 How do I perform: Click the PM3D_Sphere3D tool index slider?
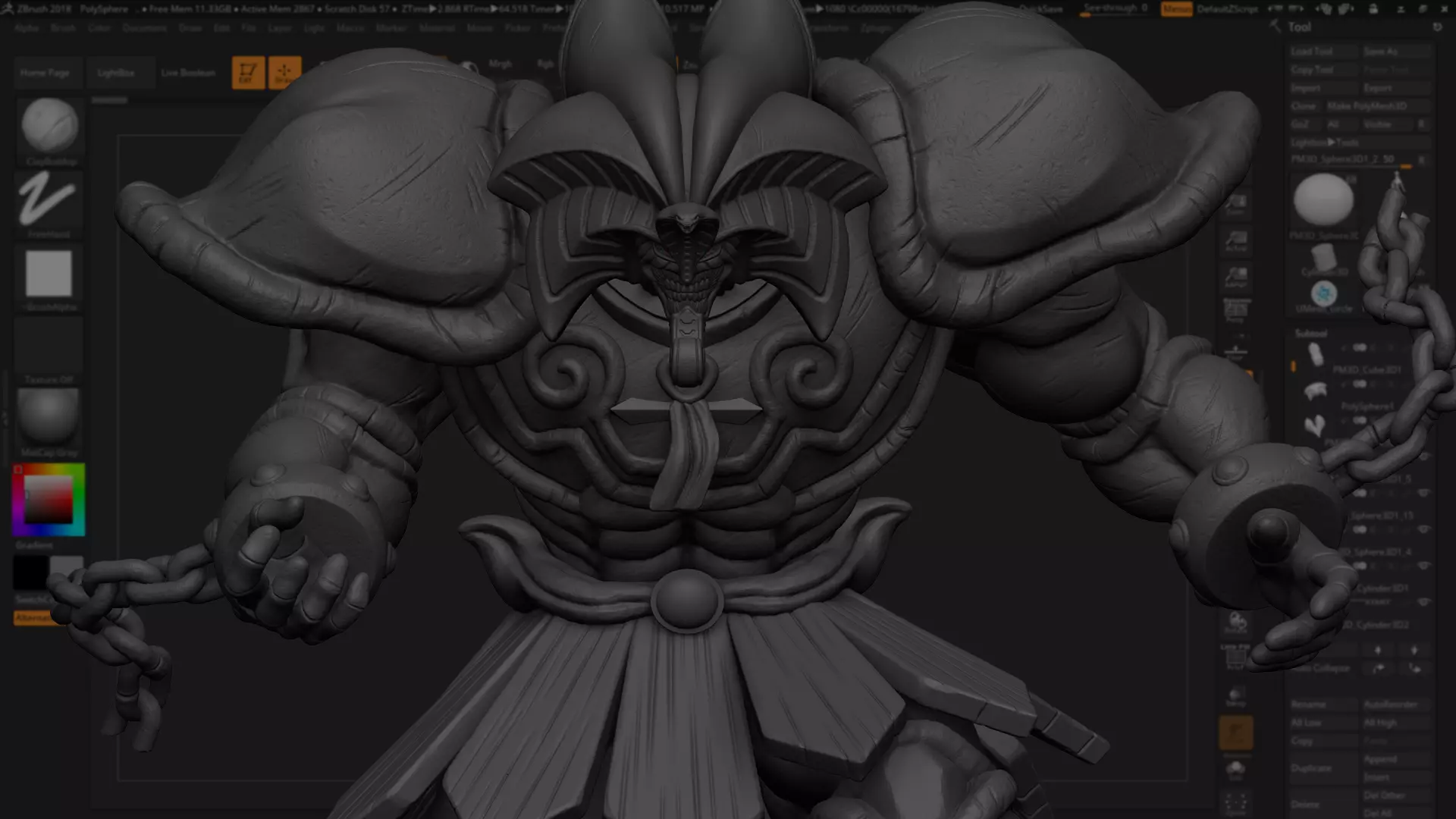(1352, 160)
